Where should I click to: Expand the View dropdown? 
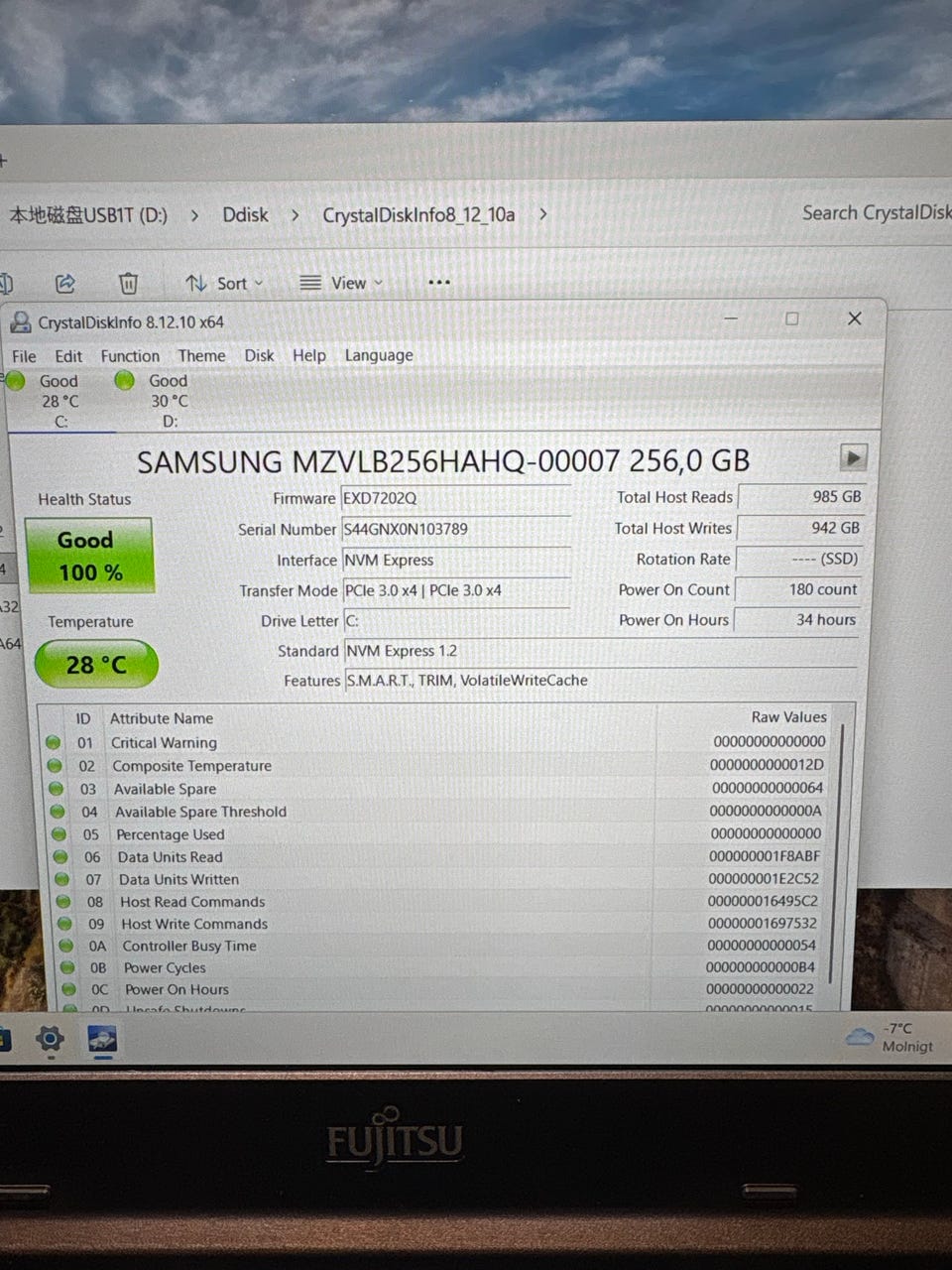click(x=341, y=284)
